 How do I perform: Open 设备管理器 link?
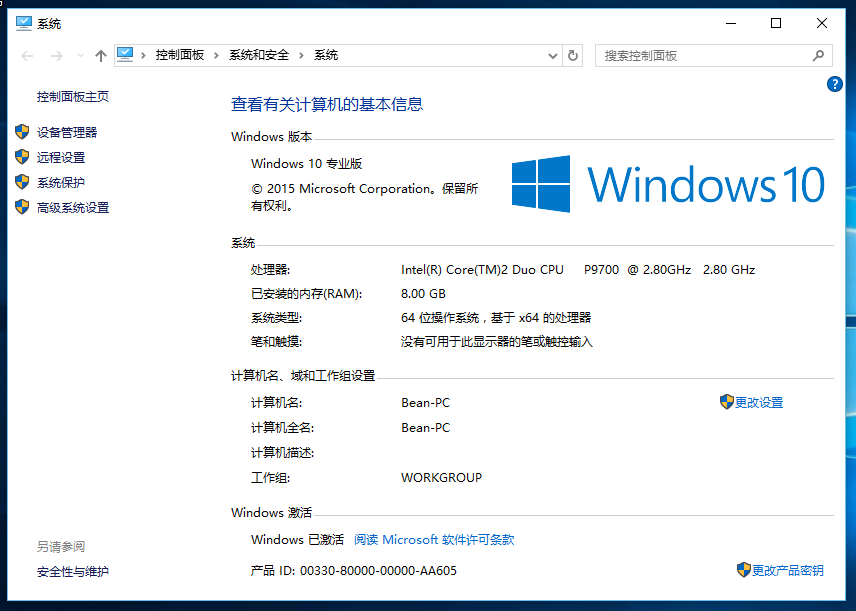coord(67,132)
